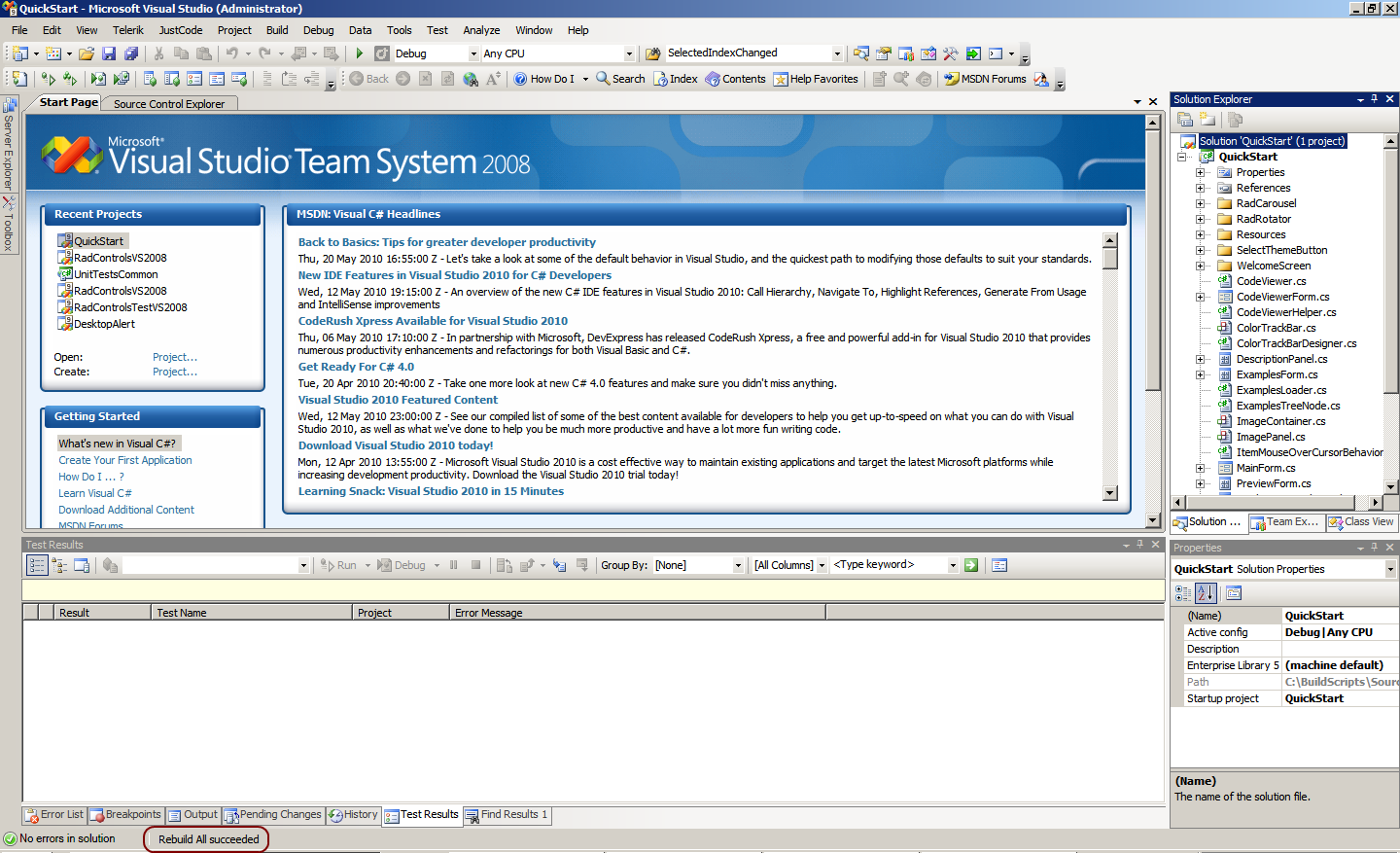This screenshot has width=1400, height=853.
Task: Open the [All Columns] filter dropdown
Action: click(822, 565)
